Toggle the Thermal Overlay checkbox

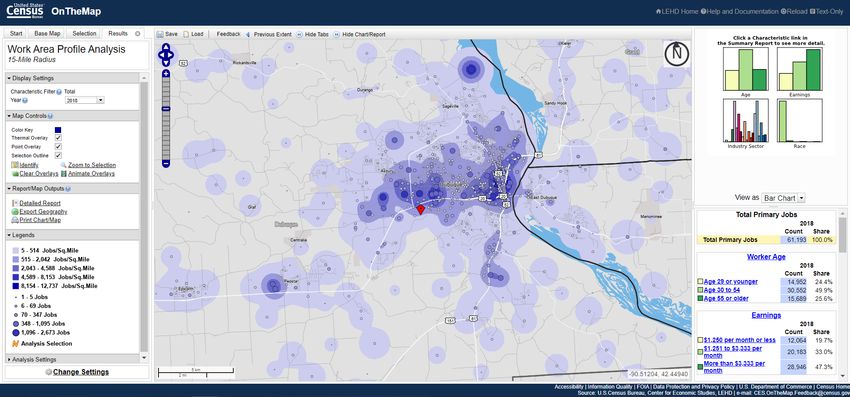coord(58,138)
